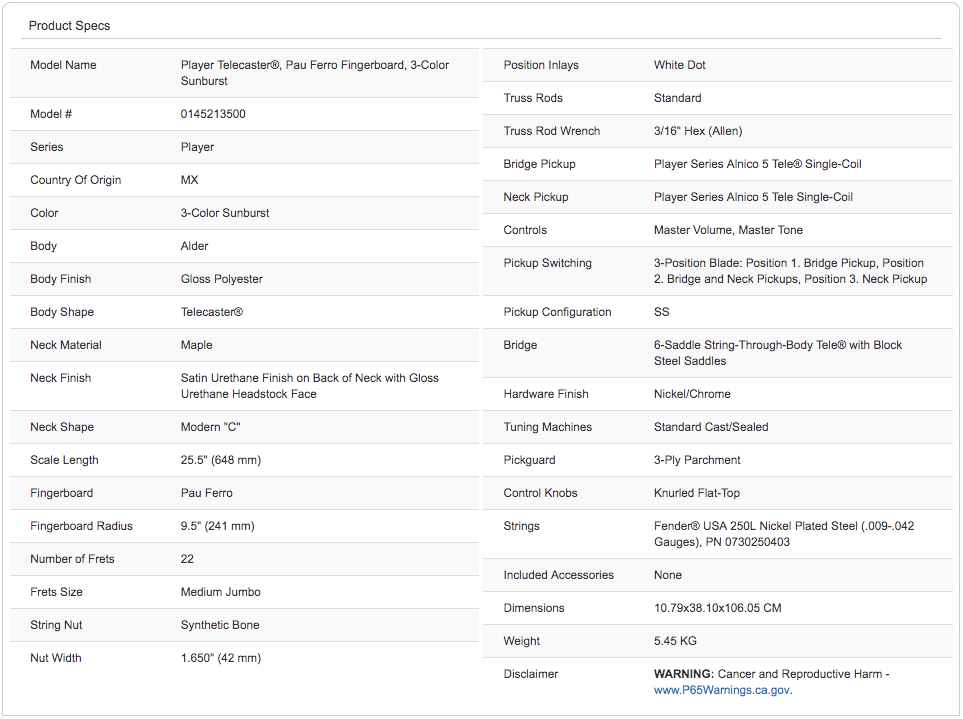Screen dimensions: 963x719
Task: Click the Pau Ferro fingerboard value
Action: pyautogui.click(x=207, y=493)
